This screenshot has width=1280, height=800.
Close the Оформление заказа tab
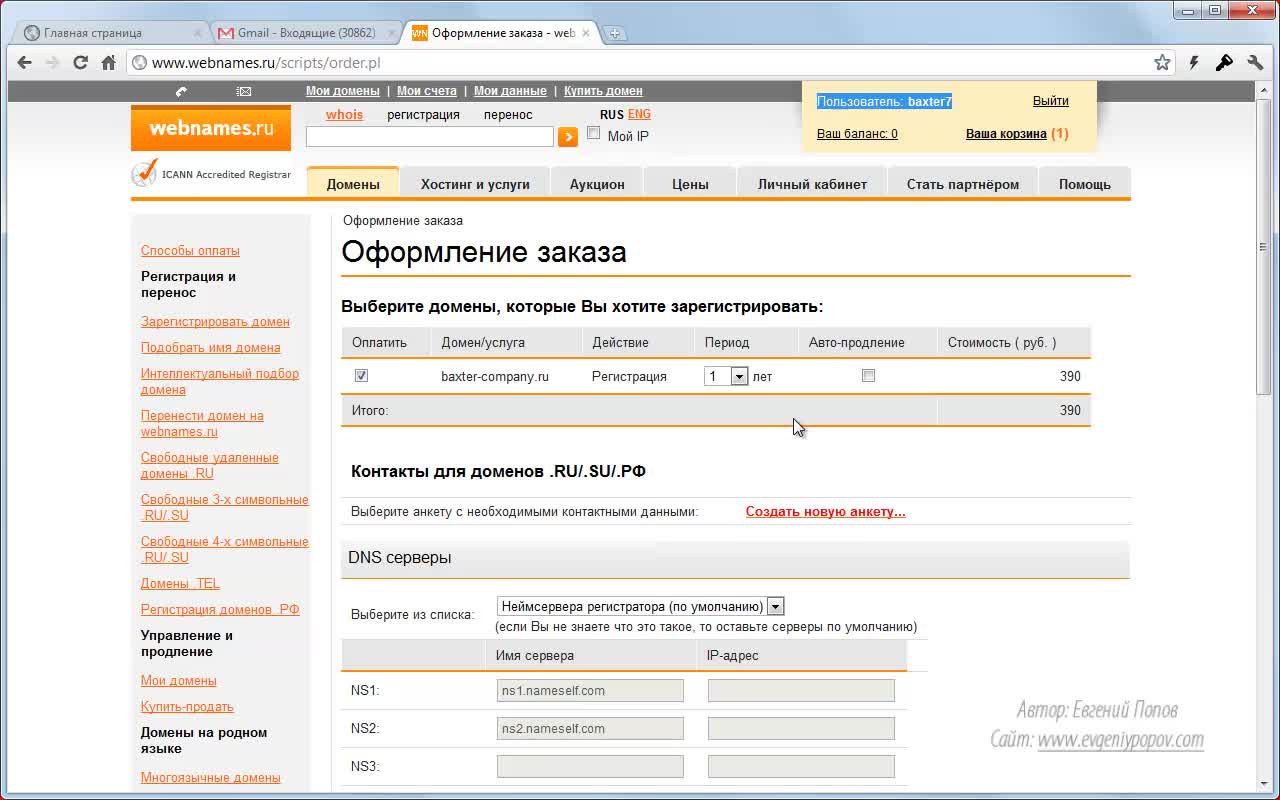[x=586, y=33]
